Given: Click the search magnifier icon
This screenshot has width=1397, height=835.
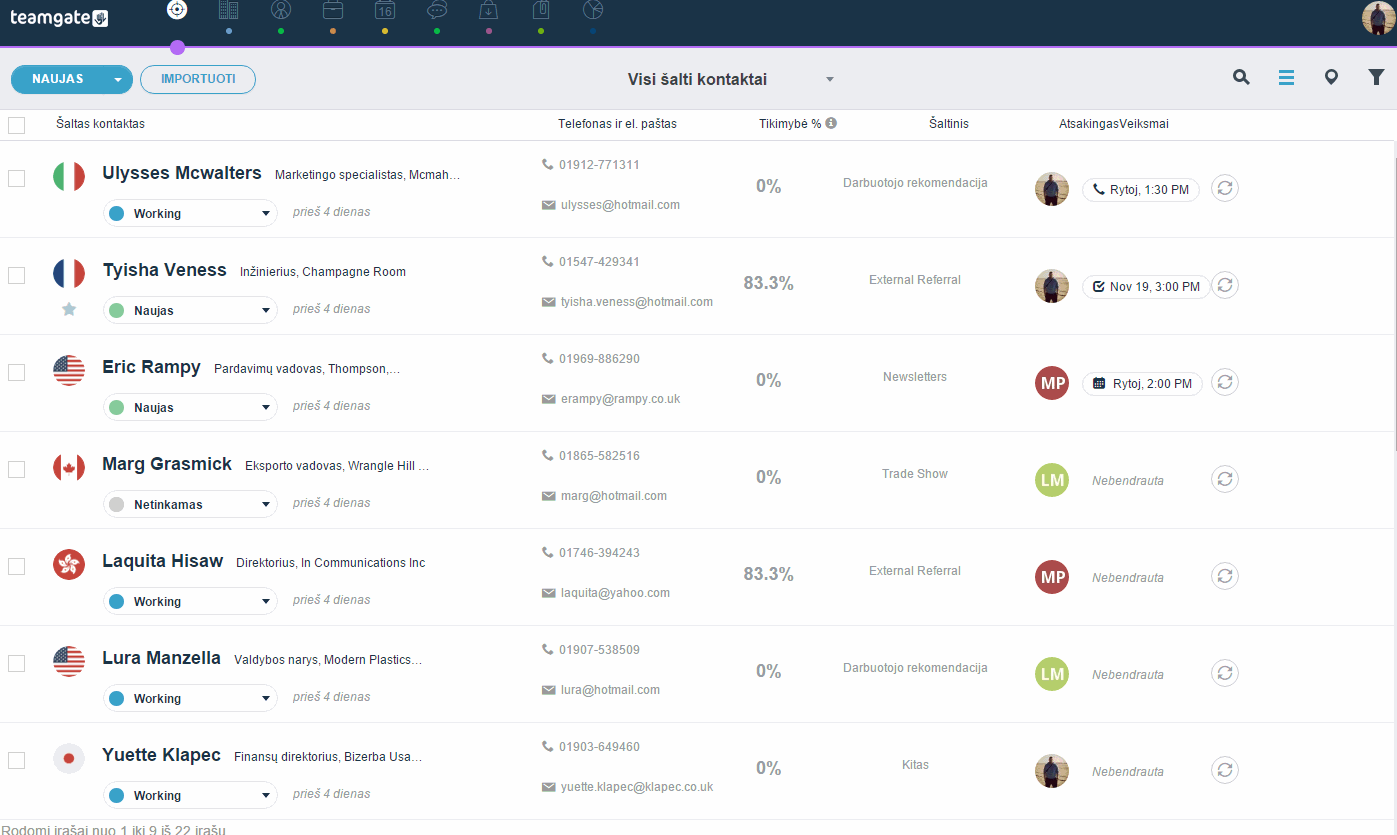Looking at the screenshot, I should 1241,77.
